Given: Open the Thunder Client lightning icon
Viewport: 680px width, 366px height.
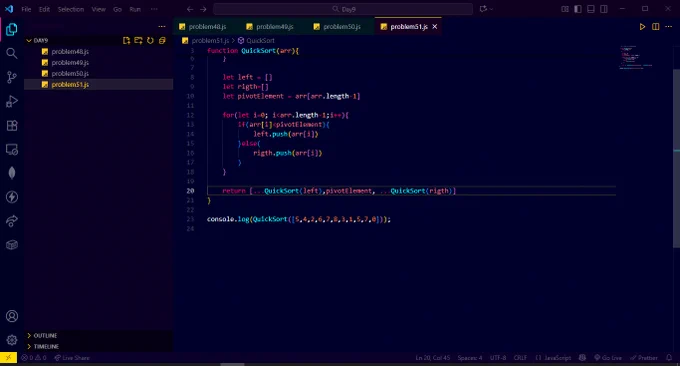Looking at the screenshot, I should 12,197.
